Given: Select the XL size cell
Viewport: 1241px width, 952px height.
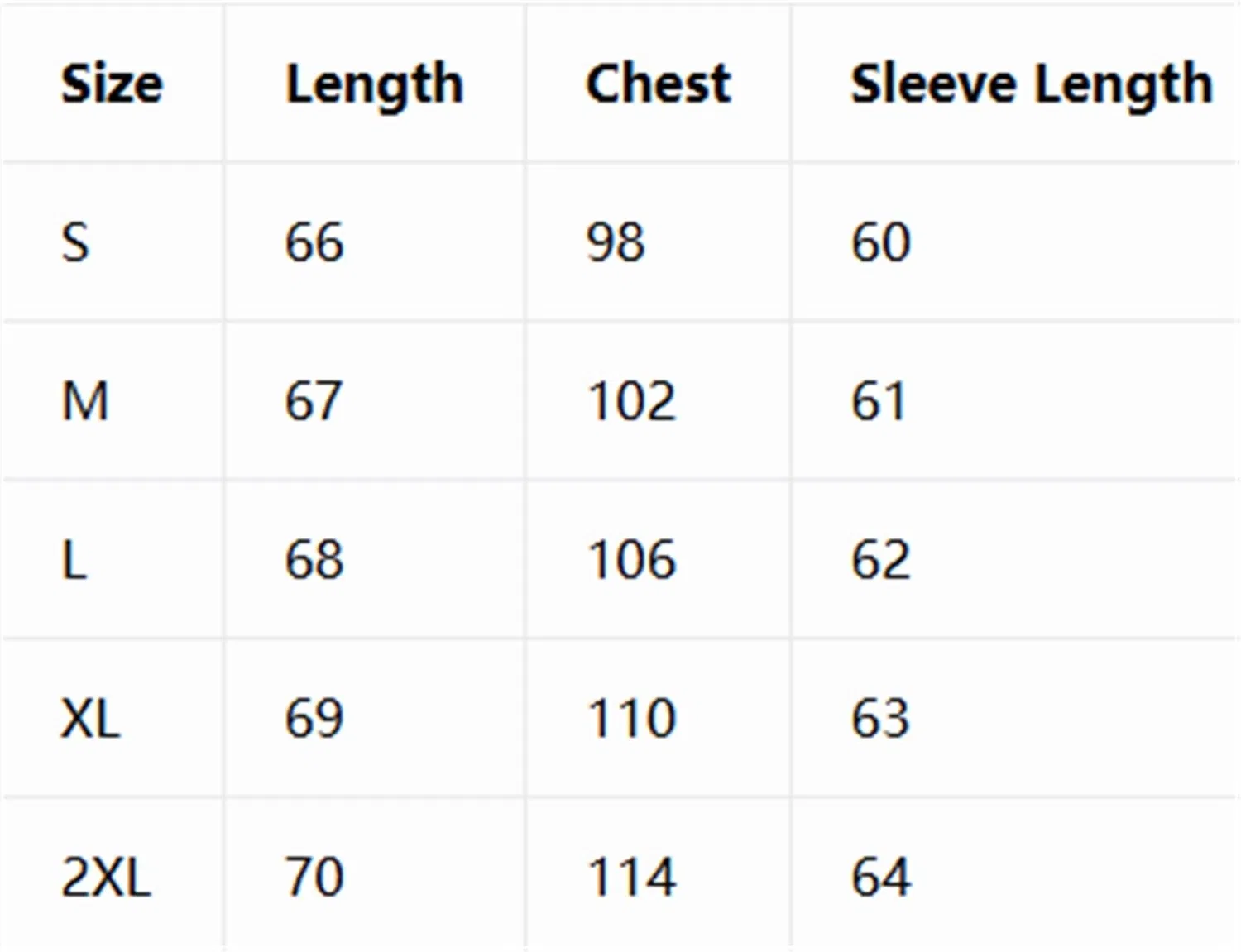Looking at the screenshot, I should (90, 718).
